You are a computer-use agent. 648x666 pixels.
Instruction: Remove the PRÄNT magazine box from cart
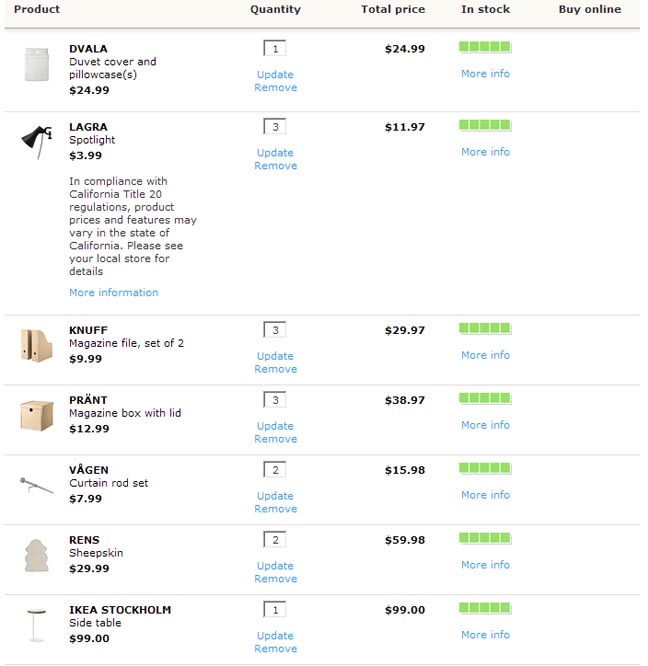tap(275, 439)
